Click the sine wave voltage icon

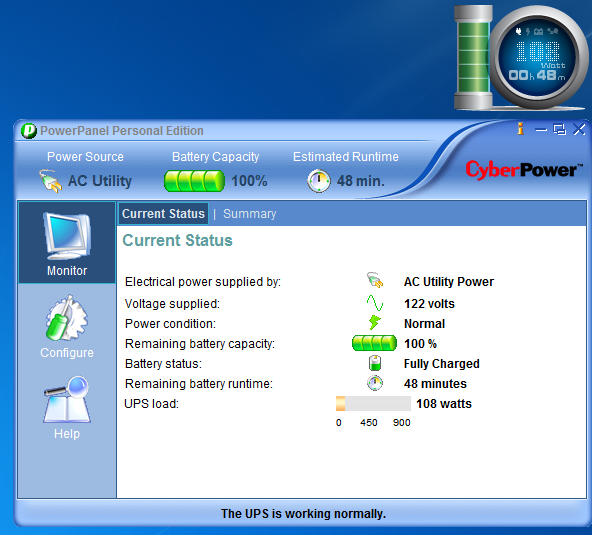pos(375,303)
